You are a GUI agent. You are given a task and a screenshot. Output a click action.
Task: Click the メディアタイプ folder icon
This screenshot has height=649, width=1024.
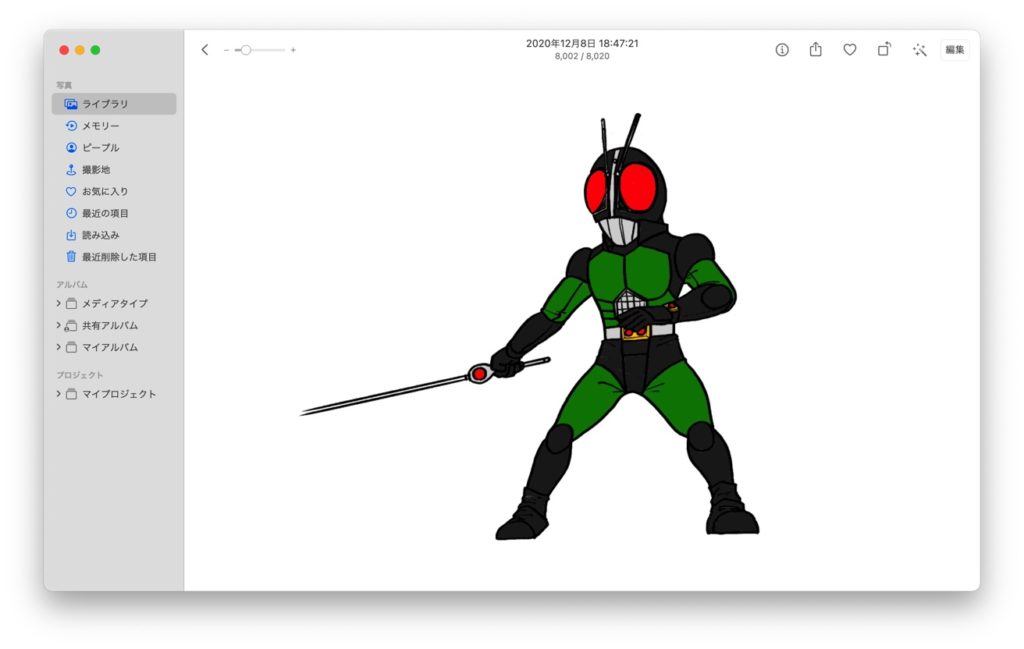pos(71,304)
